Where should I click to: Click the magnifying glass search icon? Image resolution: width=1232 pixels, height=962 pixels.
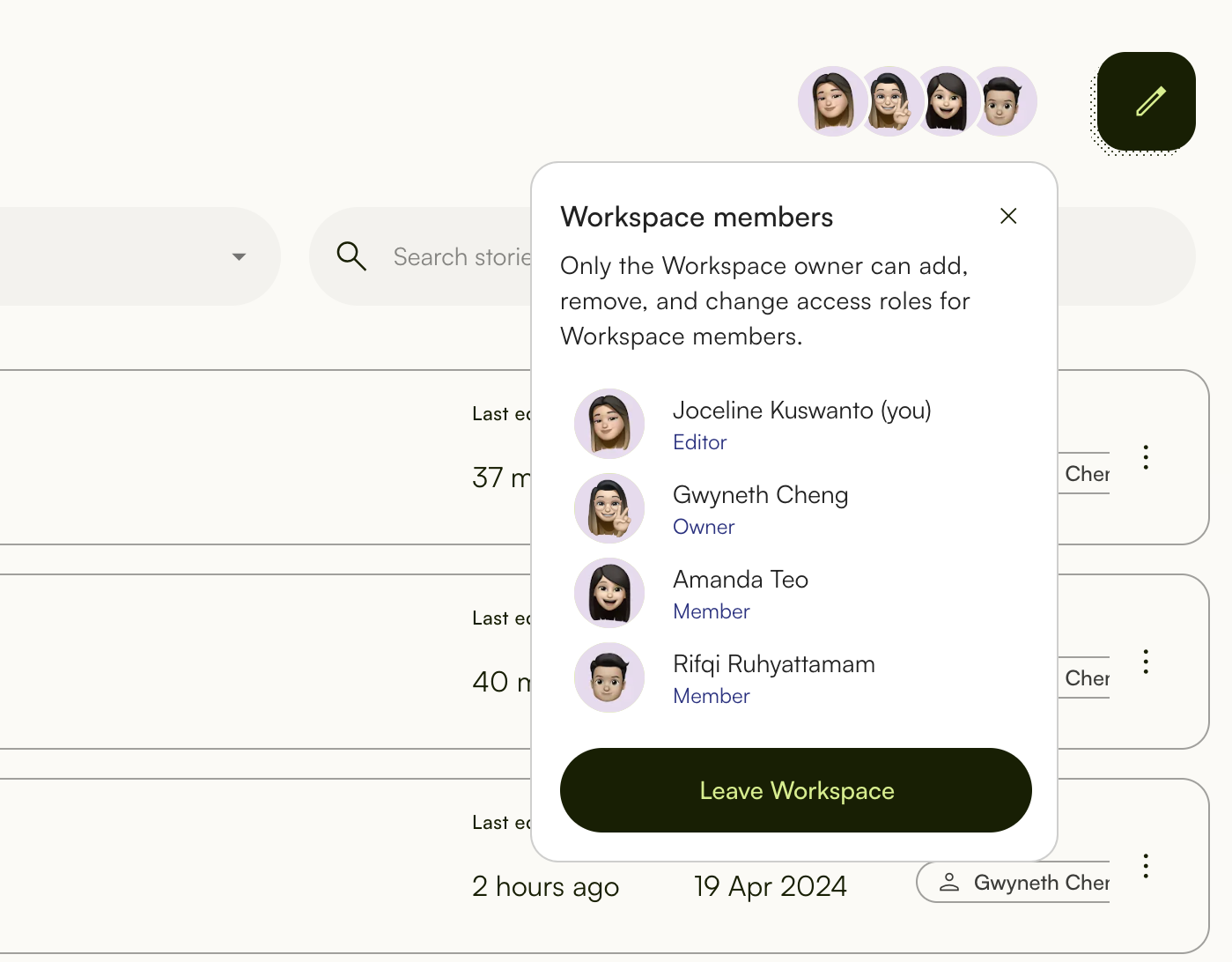(351, 256)
